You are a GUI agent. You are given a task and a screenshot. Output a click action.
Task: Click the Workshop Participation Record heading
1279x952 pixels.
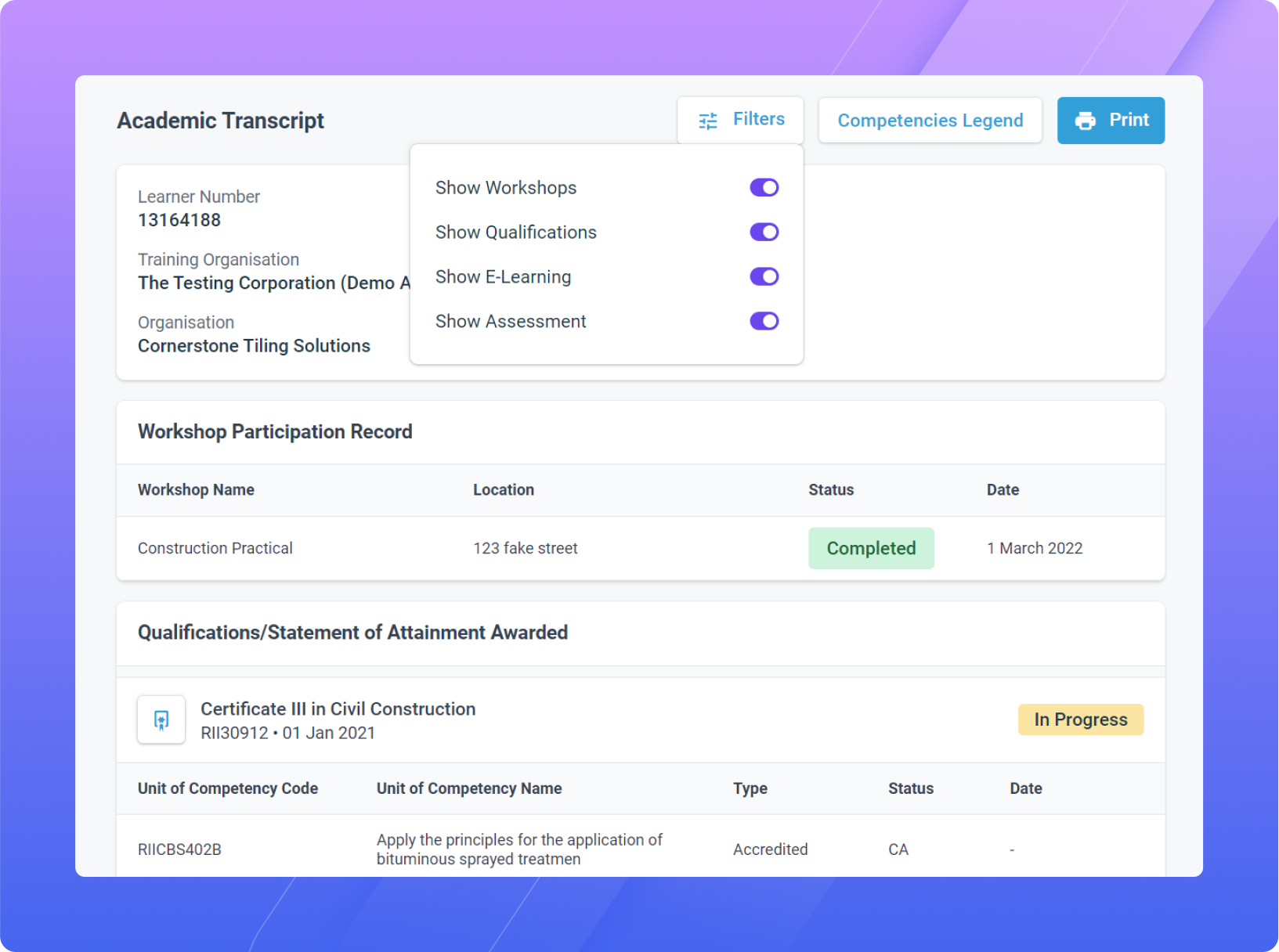[275, 431]
